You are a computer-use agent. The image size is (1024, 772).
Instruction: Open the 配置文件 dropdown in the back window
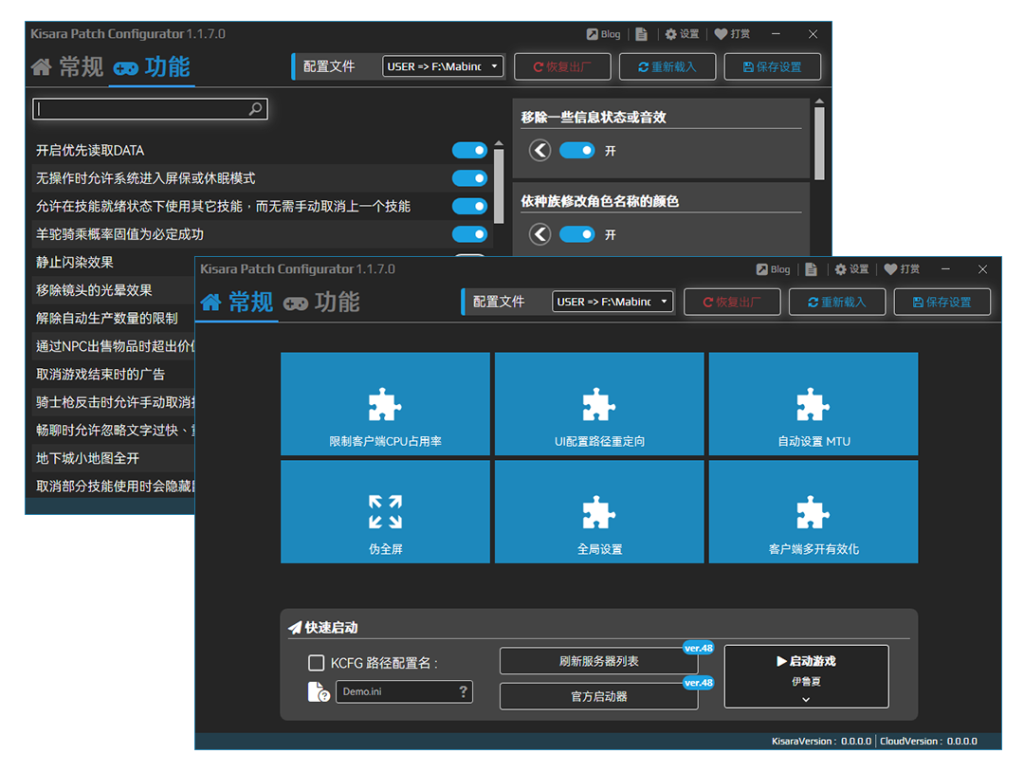click(x=443, y=66)
